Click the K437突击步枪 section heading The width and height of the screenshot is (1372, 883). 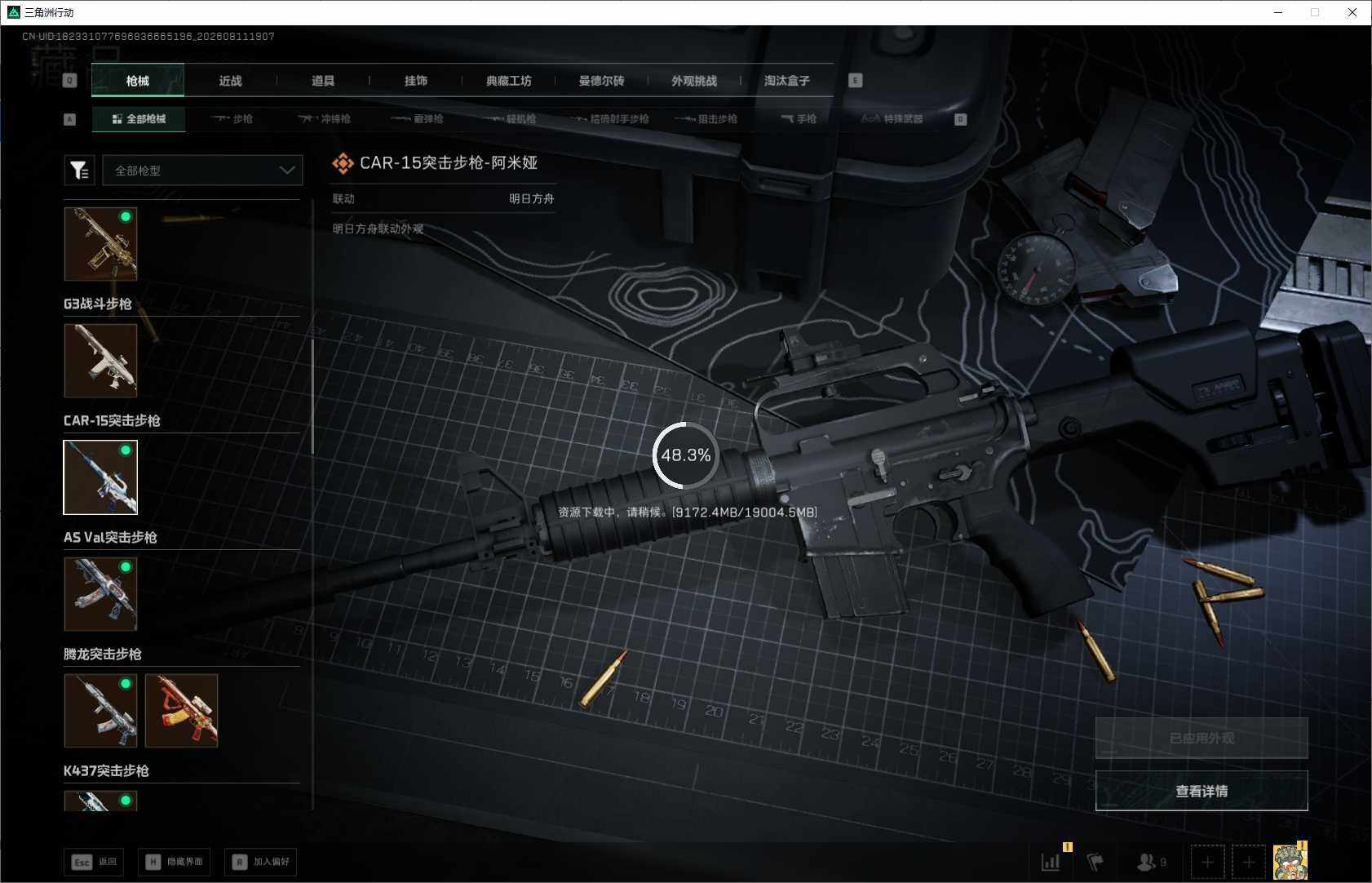(106, 770)
